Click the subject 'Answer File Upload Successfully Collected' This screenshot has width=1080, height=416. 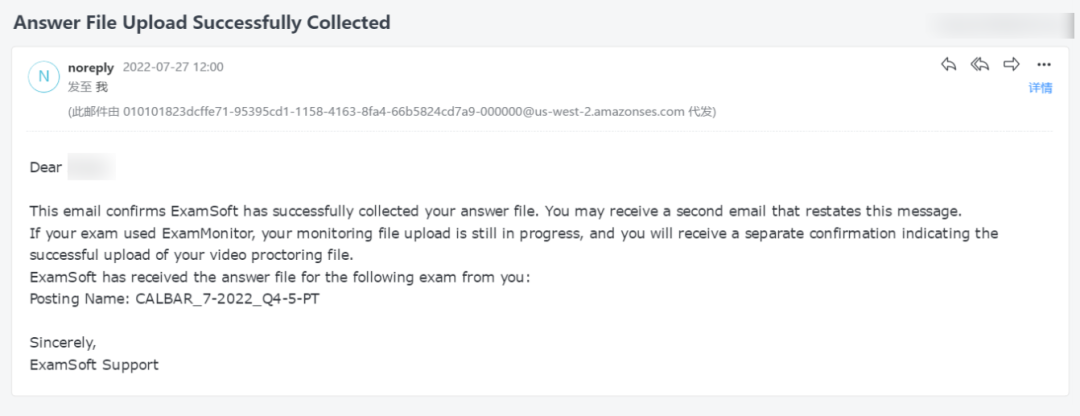pyautogui.click(x=202, y=23)
